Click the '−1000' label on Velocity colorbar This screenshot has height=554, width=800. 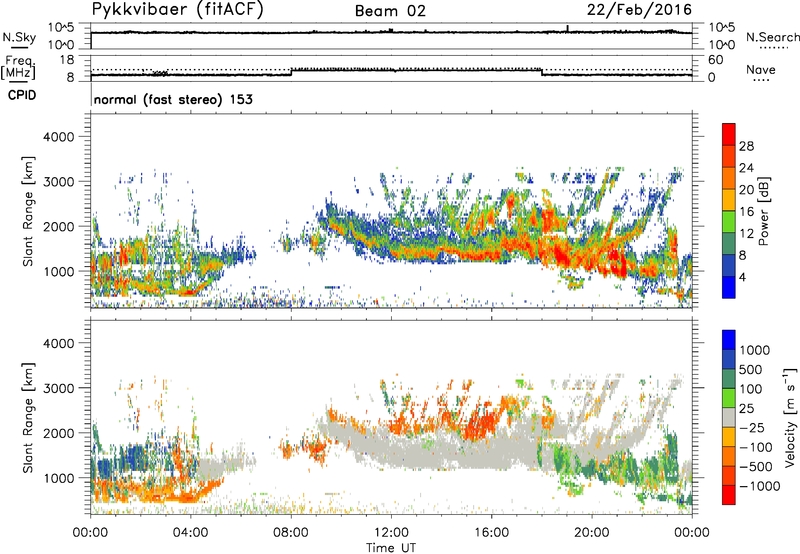[x=759, y=486]
